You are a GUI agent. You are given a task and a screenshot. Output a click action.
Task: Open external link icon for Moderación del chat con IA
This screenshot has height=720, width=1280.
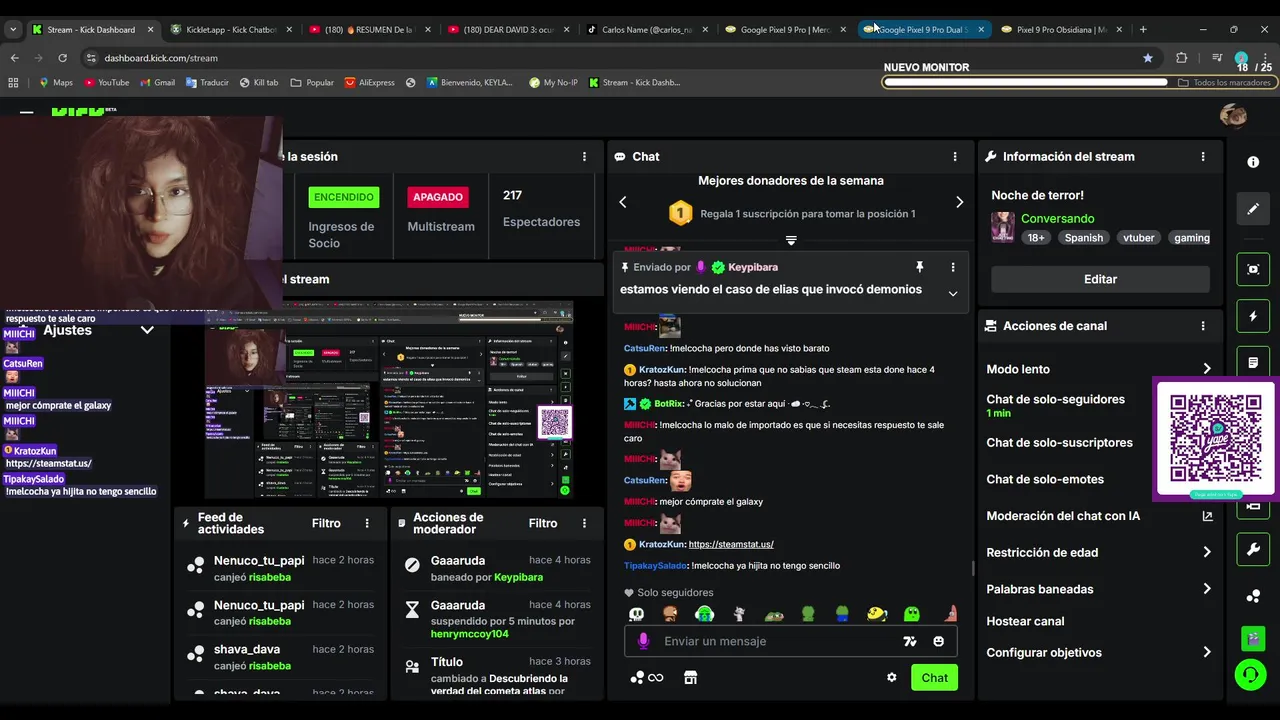(1207, 516)
